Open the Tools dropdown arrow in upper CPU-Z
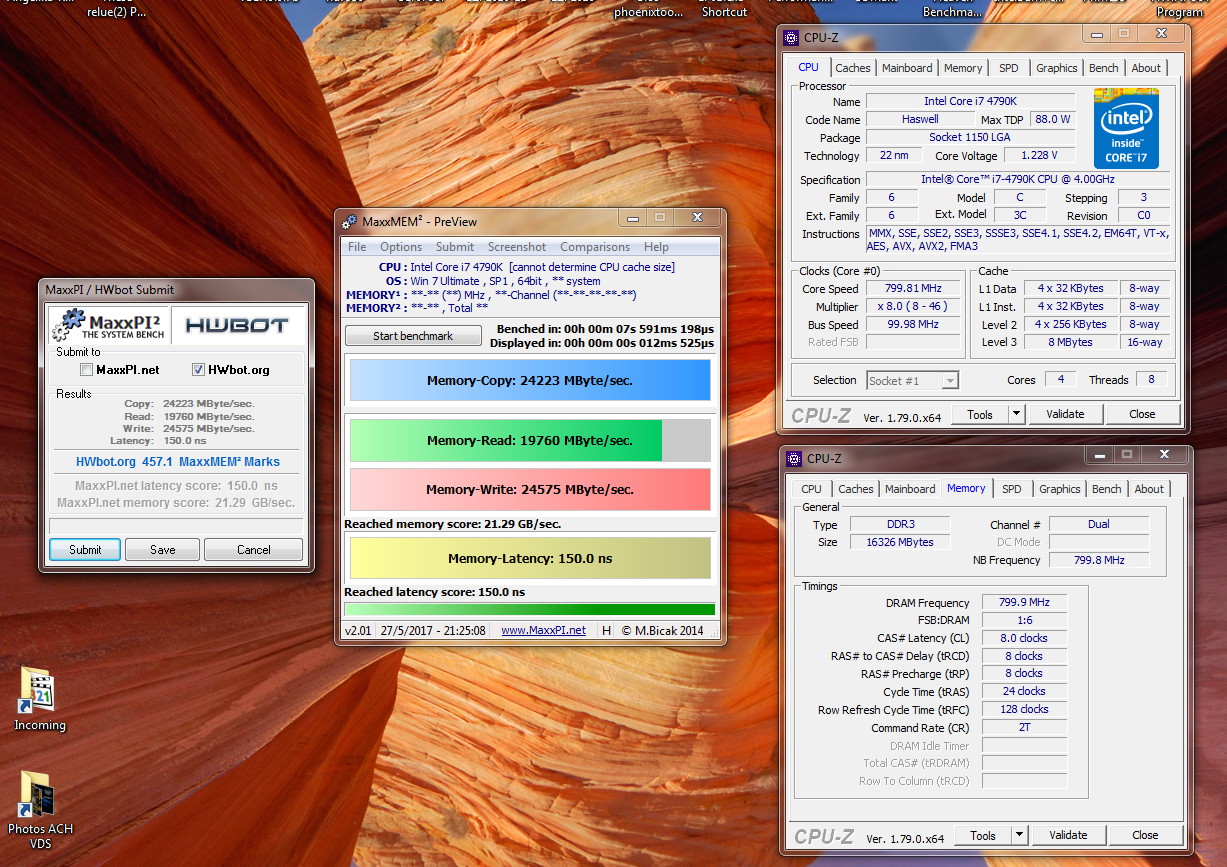Screen dimensions: 1227x867 pos(1016,414)
